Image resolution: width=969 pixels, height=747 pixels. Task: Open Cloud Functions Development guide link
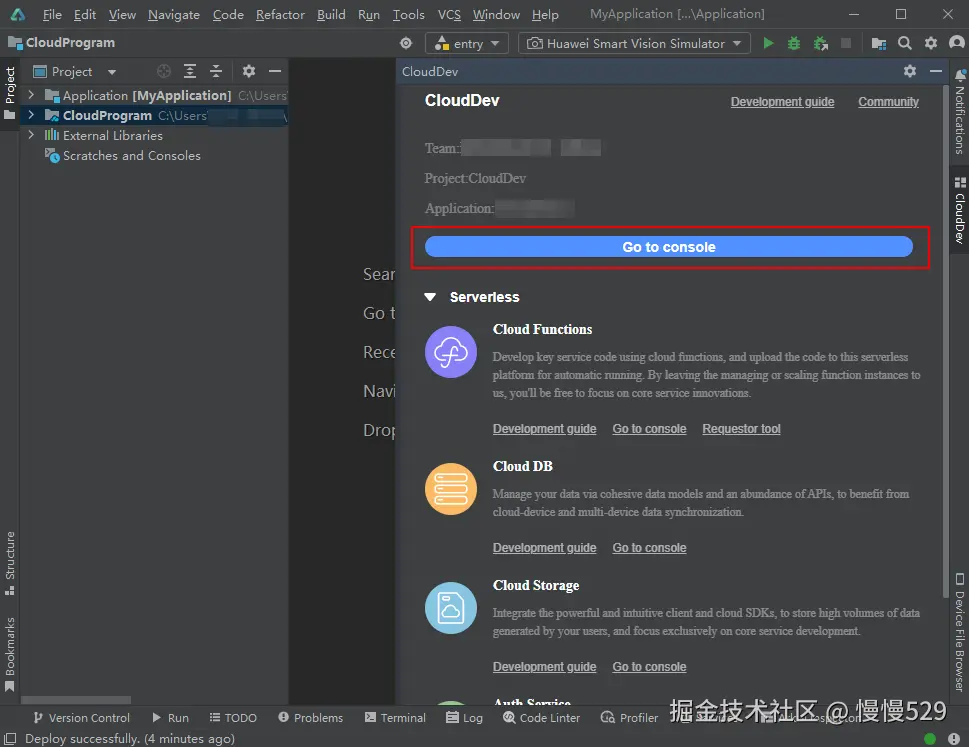tap(544, 429)
